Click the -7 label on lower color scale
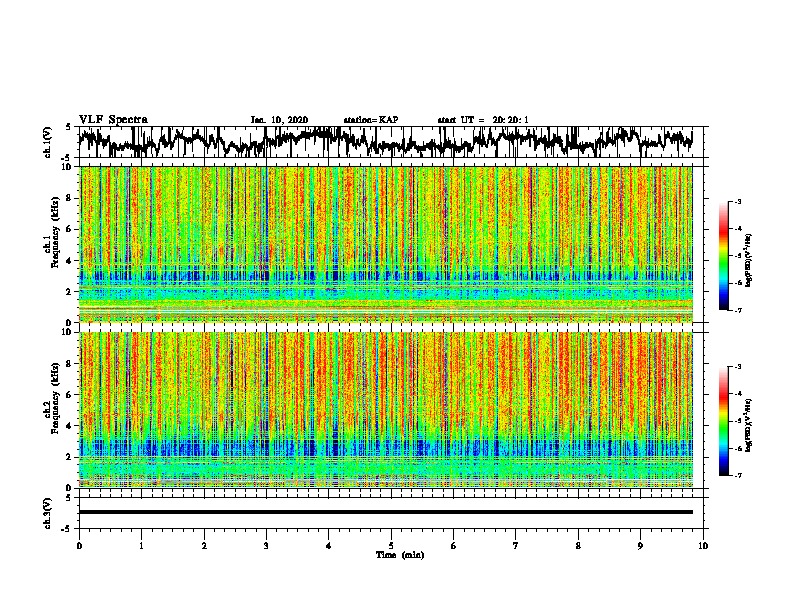This screenshot has height=612, width=792. 737,475
